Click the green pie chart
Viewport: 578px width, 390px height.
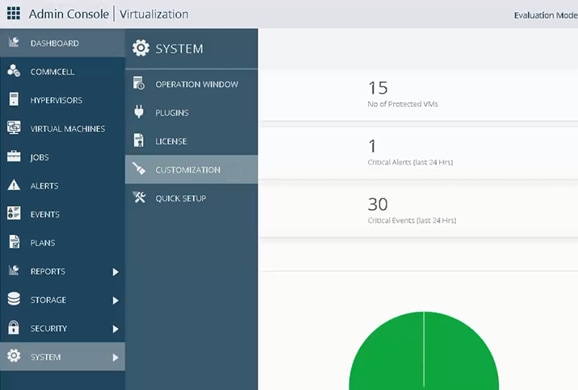pos(424,351)
